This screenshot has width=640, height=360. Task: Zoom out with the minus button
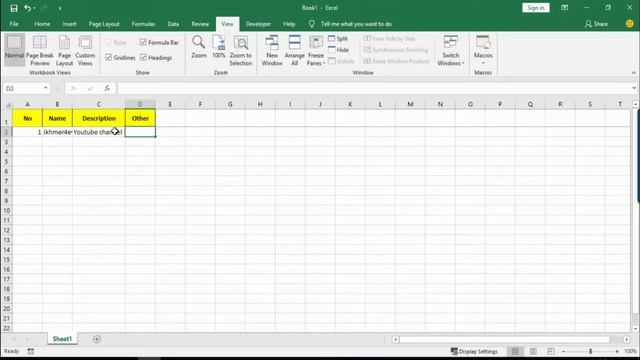point(564,351)
